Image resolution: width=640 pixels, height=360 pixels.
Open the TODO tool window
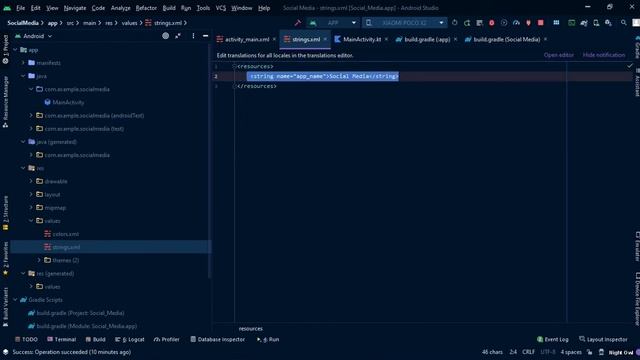(26, 339)
